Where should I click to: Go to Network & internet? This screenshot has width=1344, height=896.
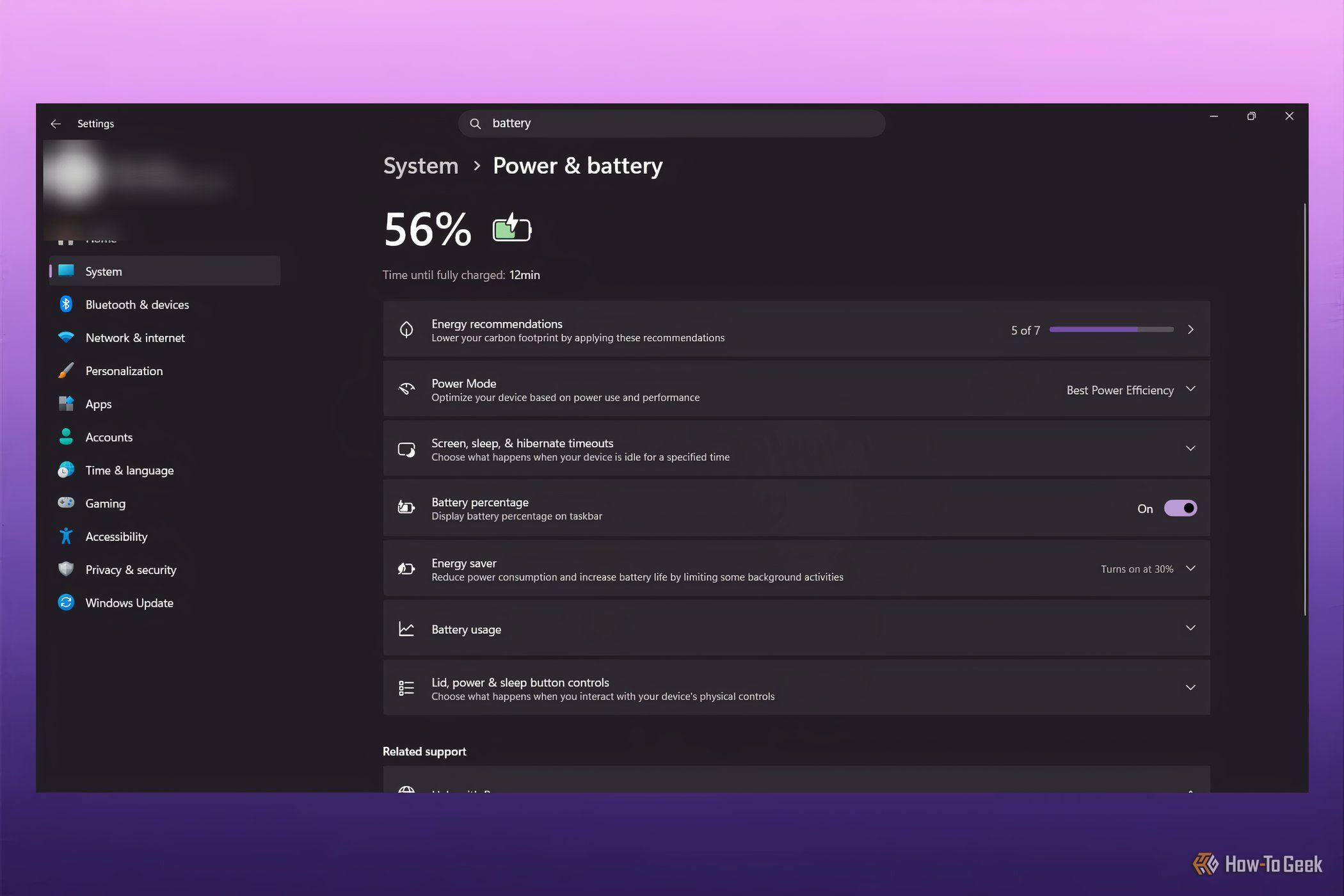point(164,337)
